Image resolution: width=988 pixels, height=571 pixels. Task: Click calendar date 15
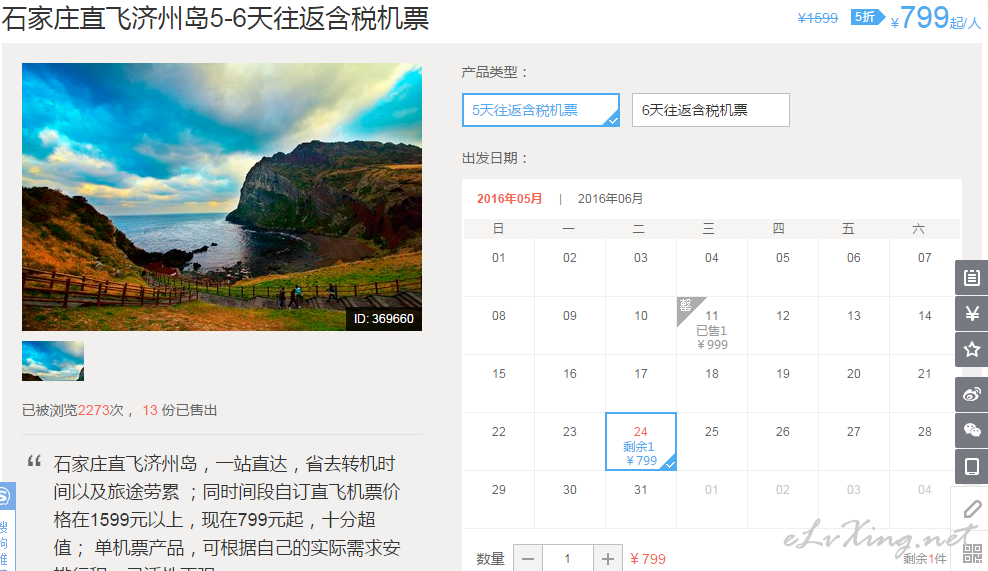498,374
